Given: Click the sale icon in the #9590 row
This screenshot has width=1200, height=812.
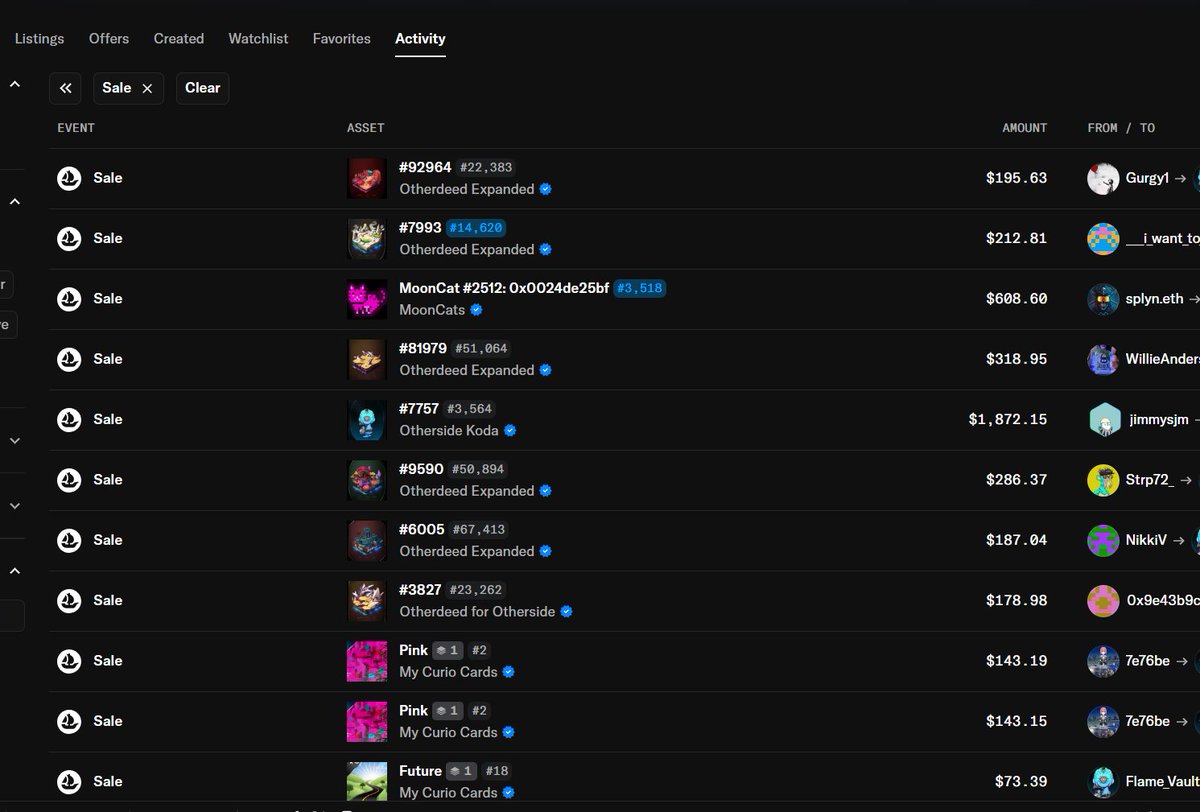Looking at the screenshot, I should 69,480.
